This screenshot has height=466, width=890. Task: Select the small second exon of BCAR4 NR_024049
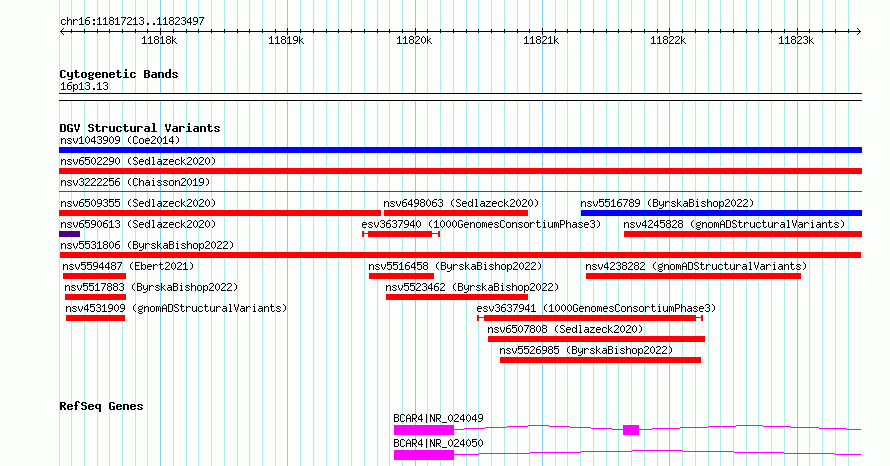click(631, 430)
